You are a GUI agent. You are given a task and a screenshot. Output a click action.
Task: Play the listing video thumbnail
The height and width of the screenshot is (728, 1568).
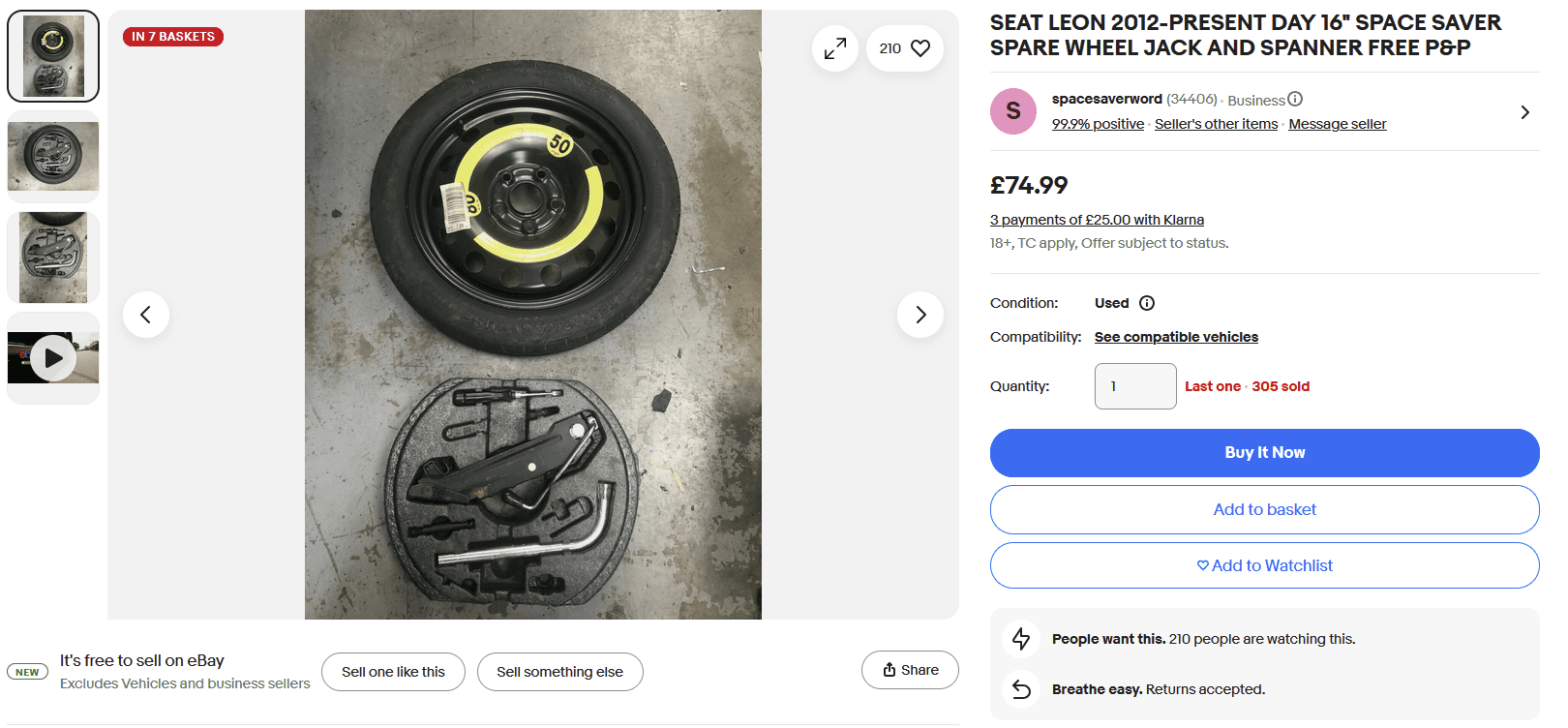coord(53,358)
